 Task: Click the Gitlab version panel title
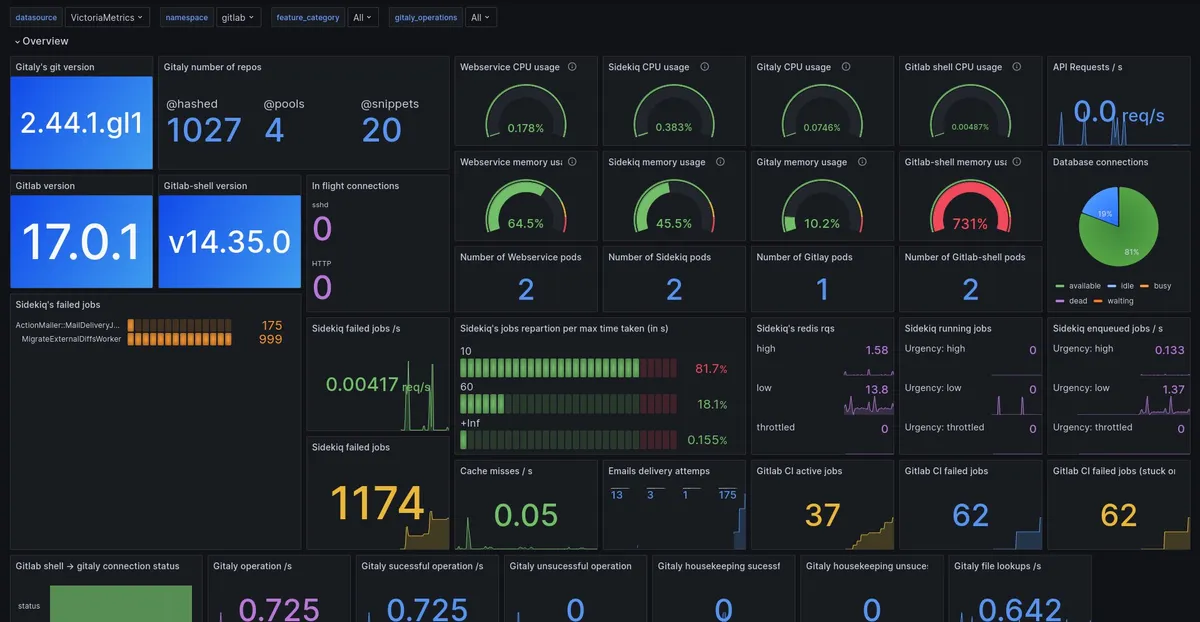coord(45,186)
